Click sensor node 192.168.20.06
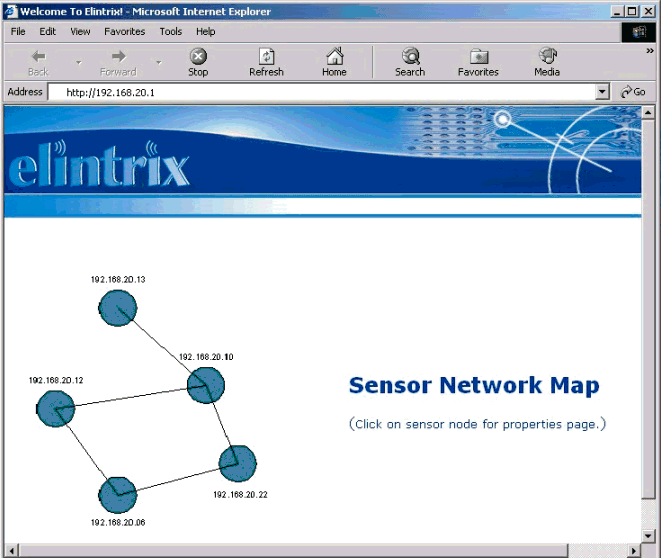661x558 pixels. click(x=117, y=495)
